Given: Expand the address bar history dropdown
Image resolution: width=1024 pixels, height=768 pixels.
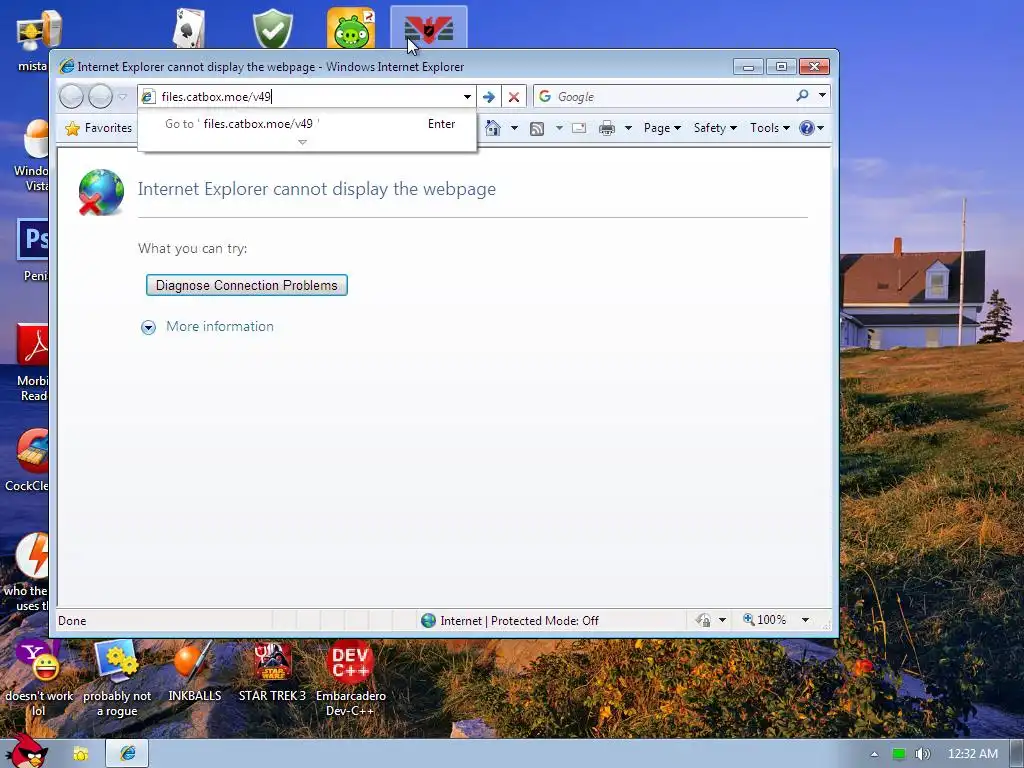Looking at the screenshot, I should 467,97.
